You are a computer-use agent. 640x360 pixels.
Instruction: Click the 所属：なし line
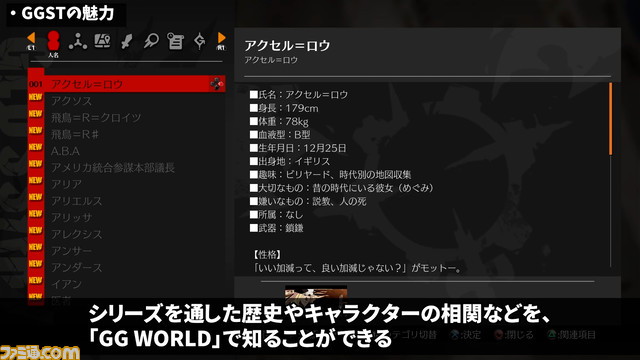point(276,215)
